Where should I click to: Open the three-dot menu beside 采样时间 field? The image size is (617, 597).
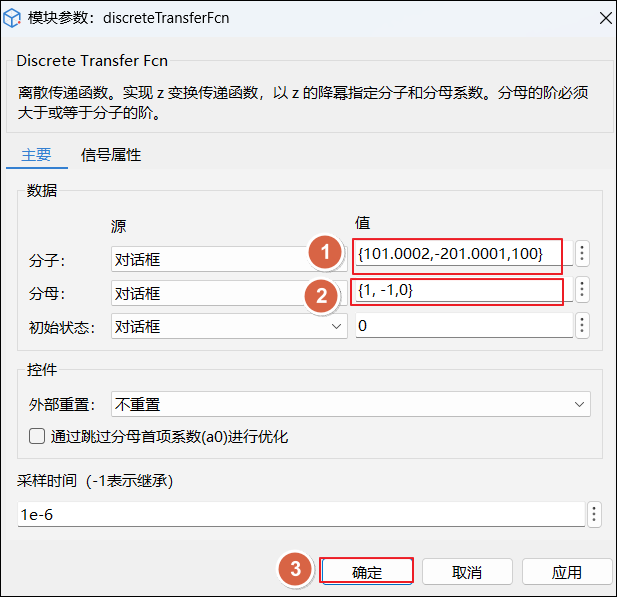[x=594, y=515]
